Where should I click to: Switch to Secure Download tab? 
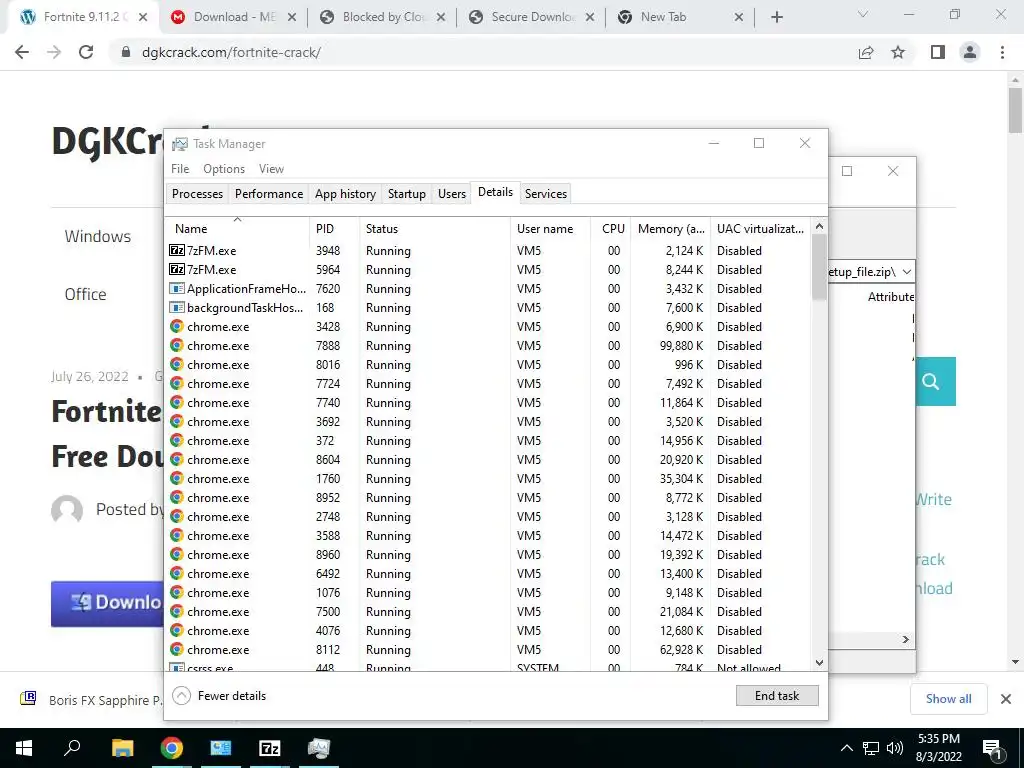click(x=531, y=18)
